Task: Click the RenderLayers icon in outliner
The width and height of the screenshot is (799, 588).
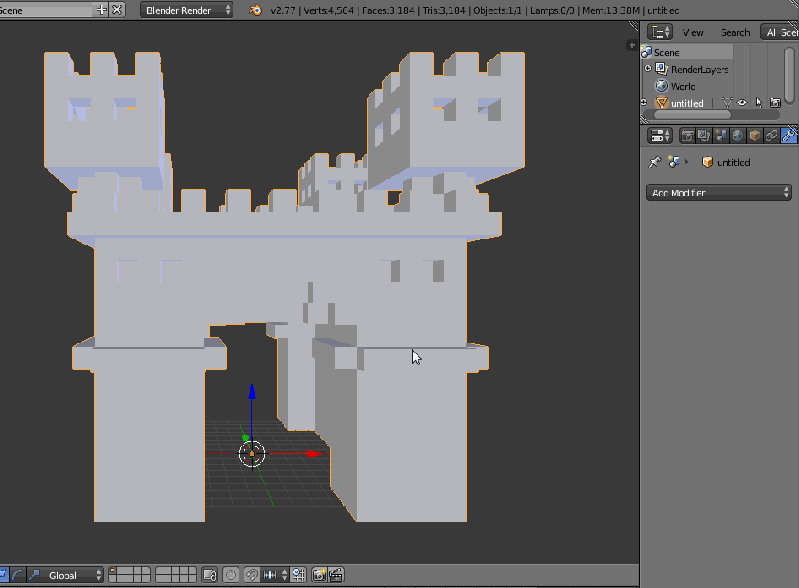Action: (661, 69)
